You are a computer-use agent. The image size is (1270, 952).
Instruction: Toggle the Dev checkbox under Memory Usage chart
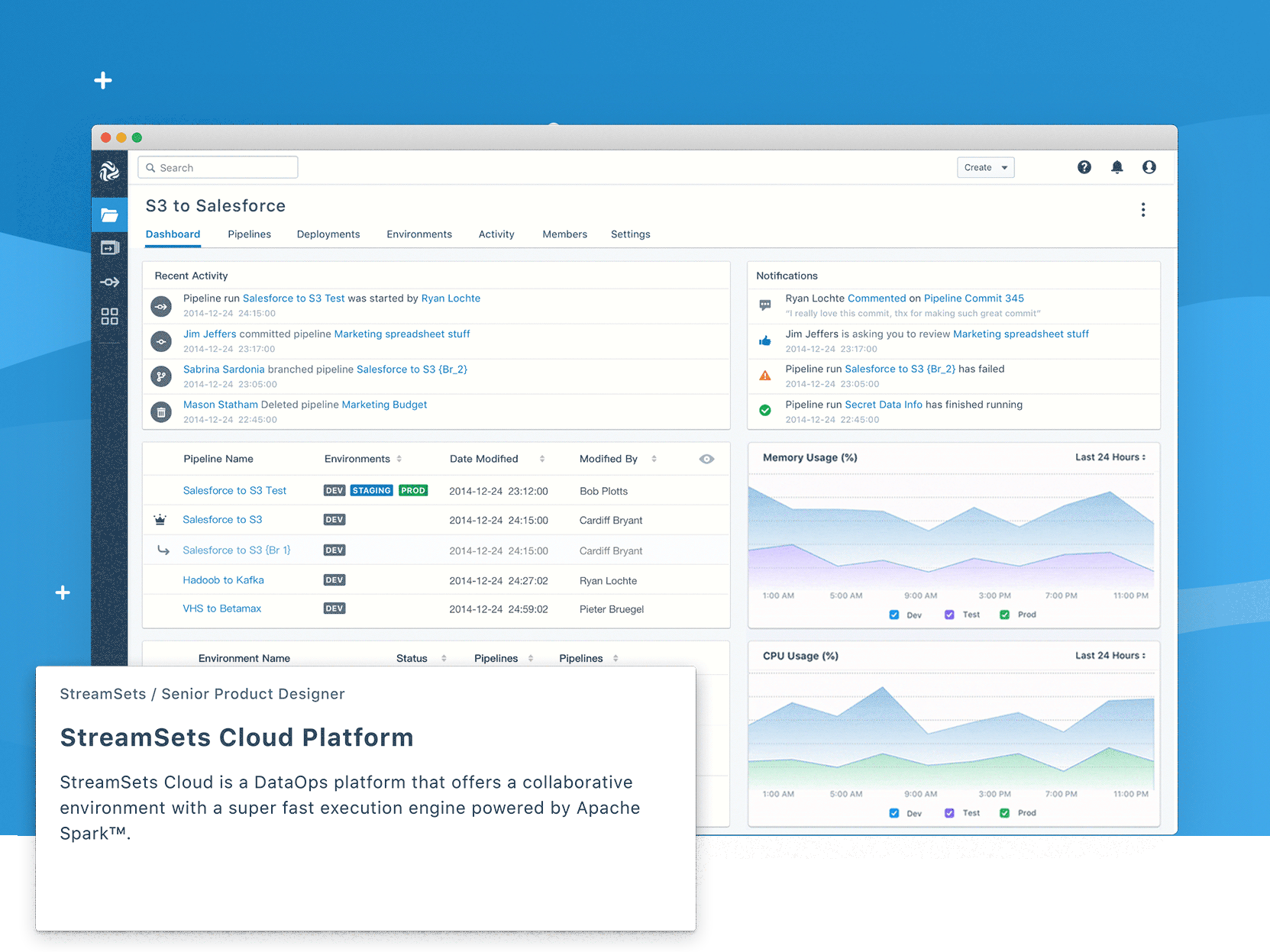click(x=894, y=614)
